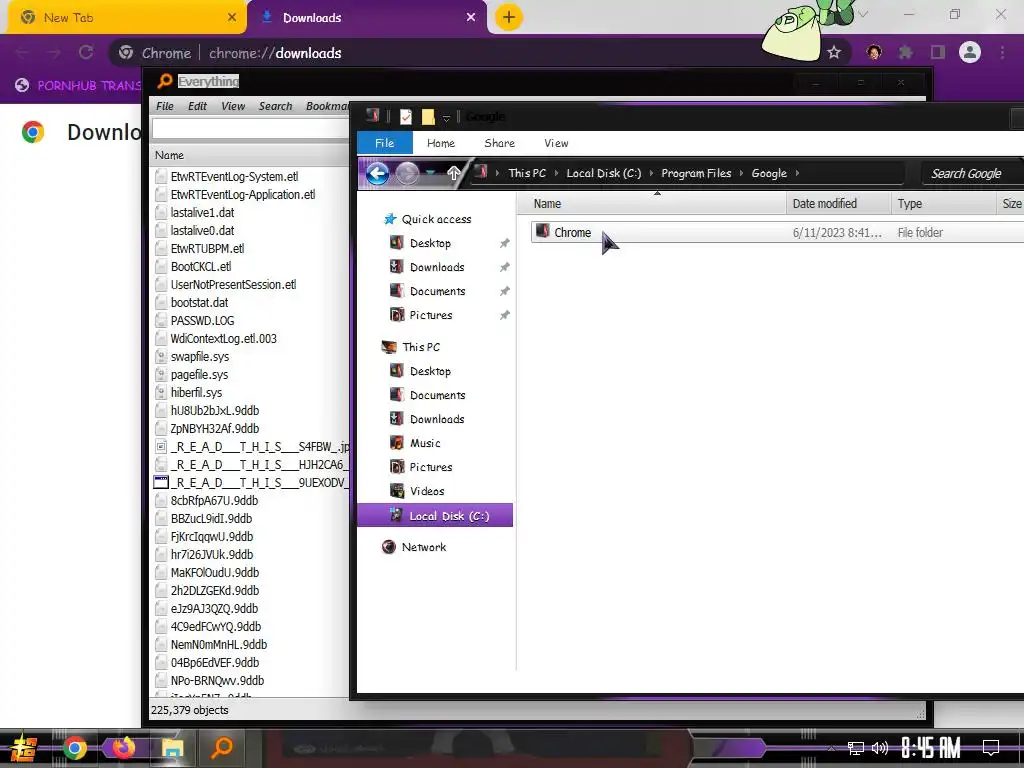
Task: Switch to the New Tab tab
Action: click(x=126, y=18)
